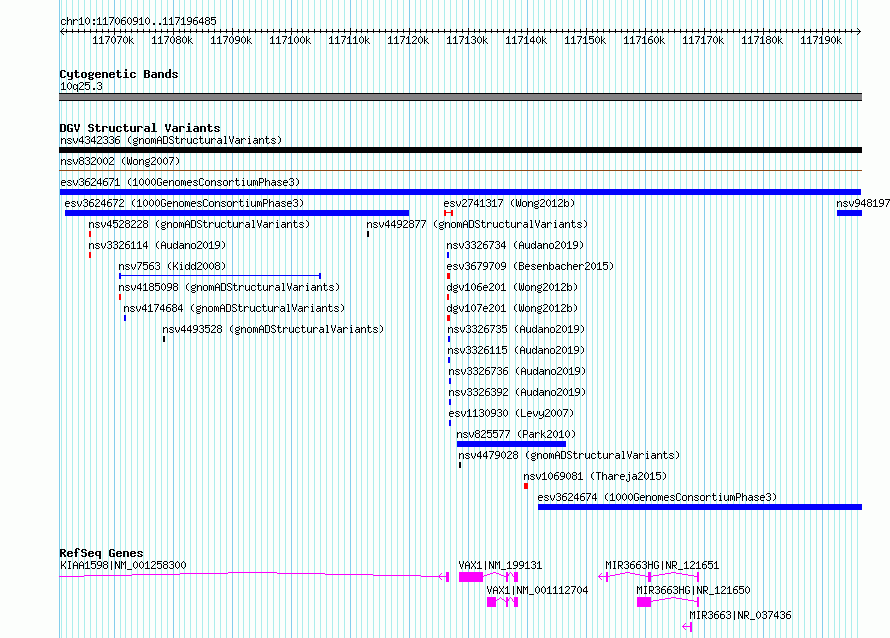Open nsv7563 (Kidd2008) label
Image resolution: width=890 pixels, height=638 pixels.
(x=172, y=266)
